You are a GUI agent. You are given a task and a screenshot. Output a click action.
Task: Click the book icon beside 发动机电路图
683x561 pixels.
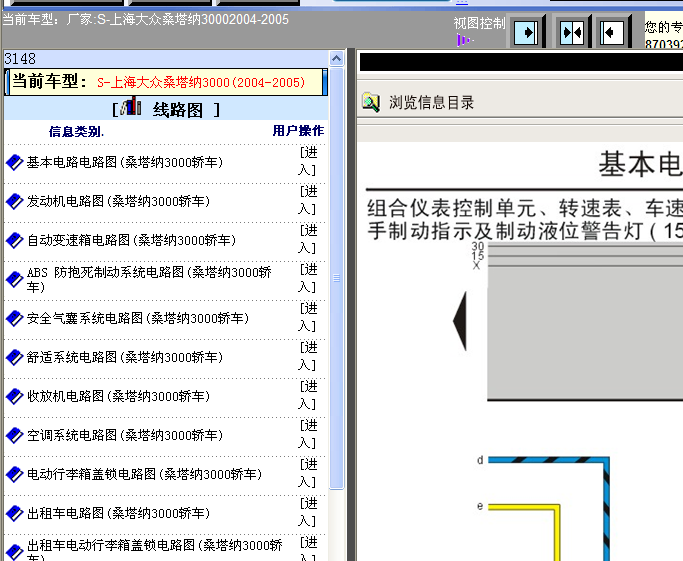tap(14, 201)
